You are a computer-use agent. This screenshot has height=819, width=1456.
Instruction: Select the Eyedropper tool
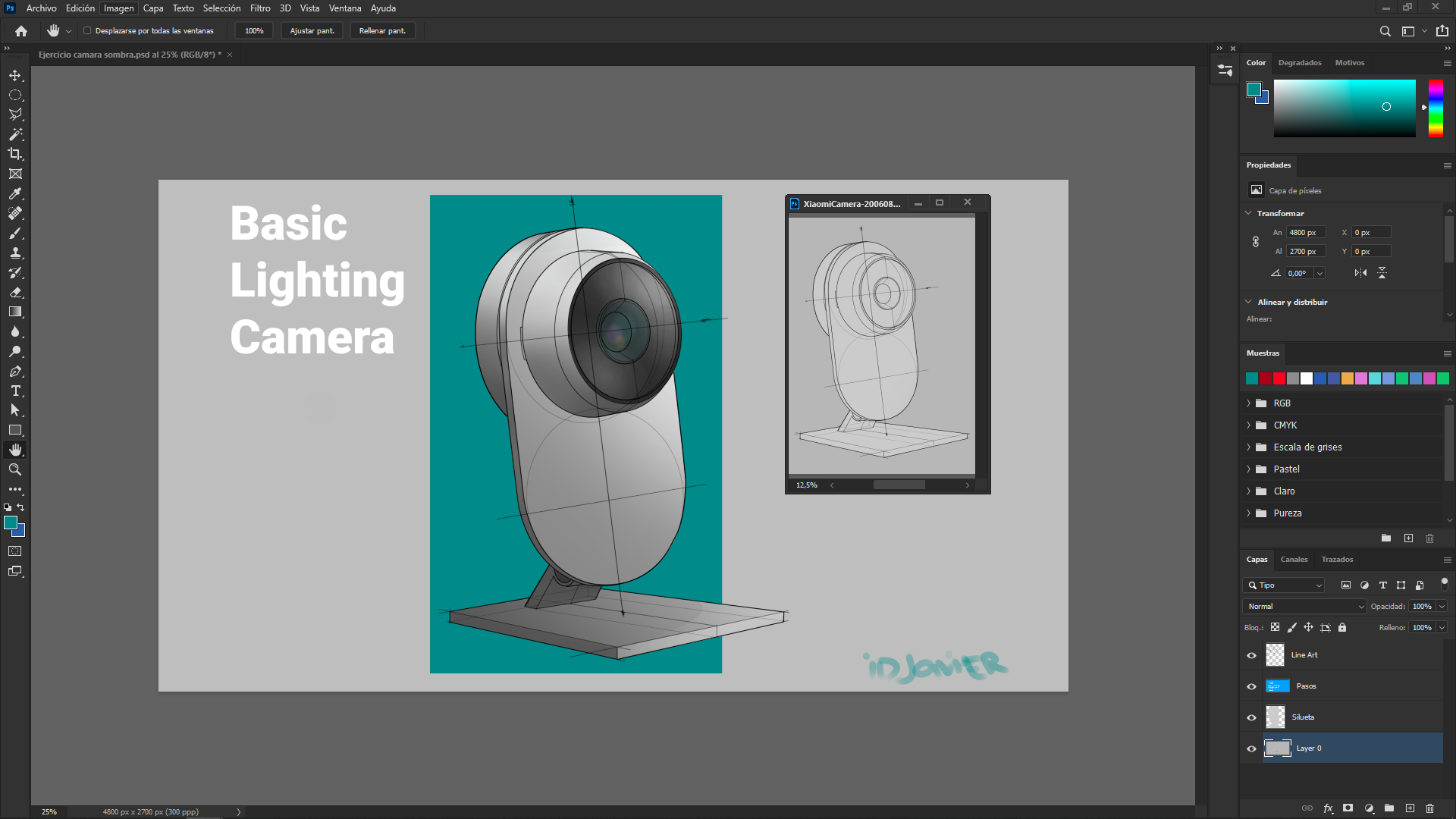(15, 193)
